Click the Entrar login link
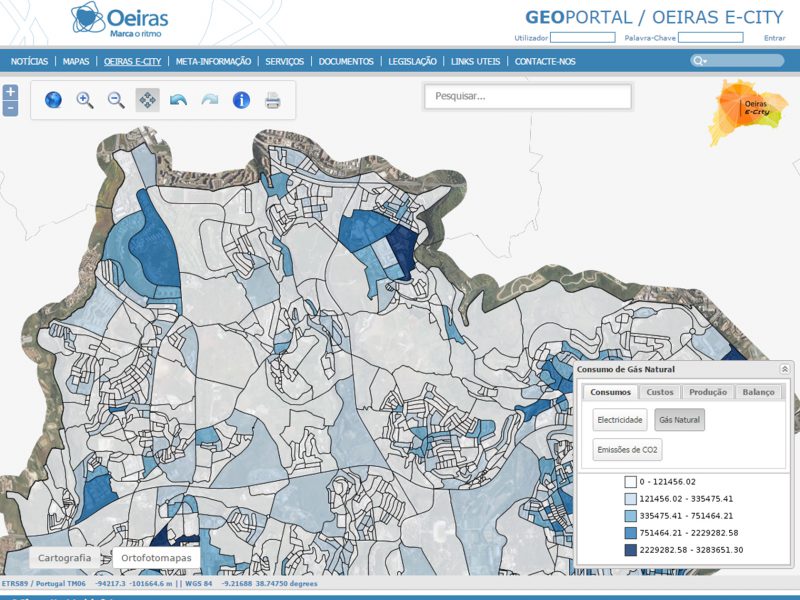The width and height of the screenshot is (800, 600). (774, 38)
